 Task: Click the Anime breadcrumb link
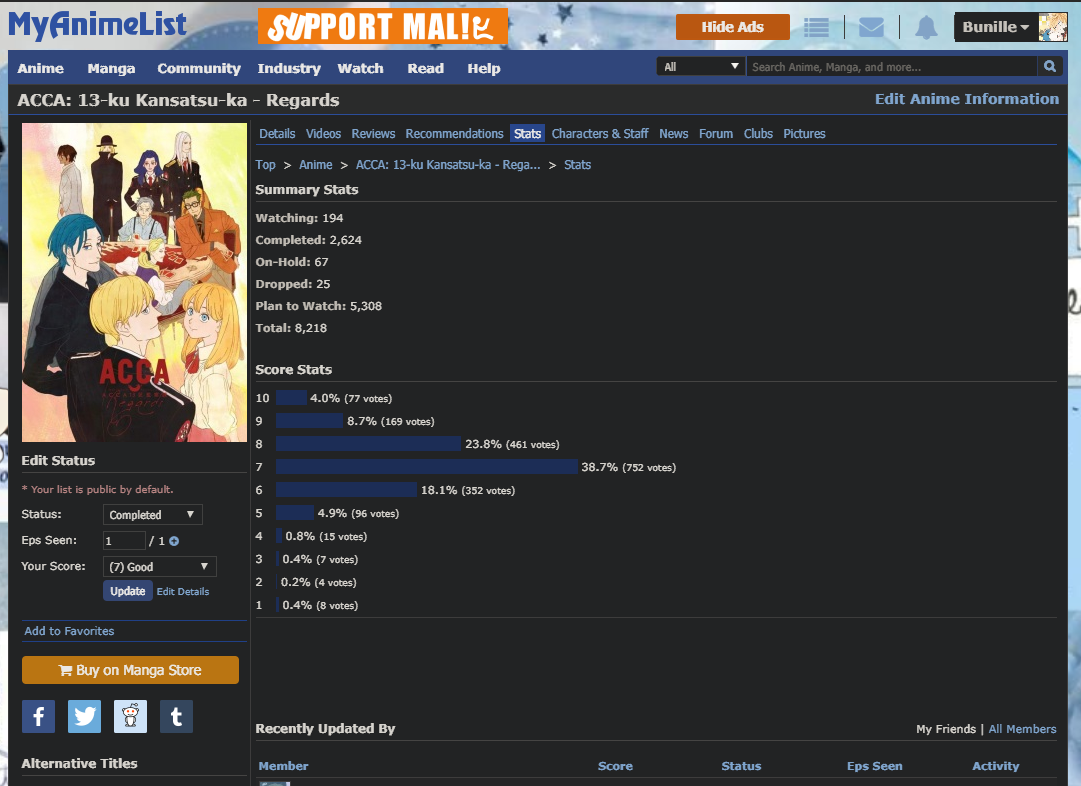(316, 165)
